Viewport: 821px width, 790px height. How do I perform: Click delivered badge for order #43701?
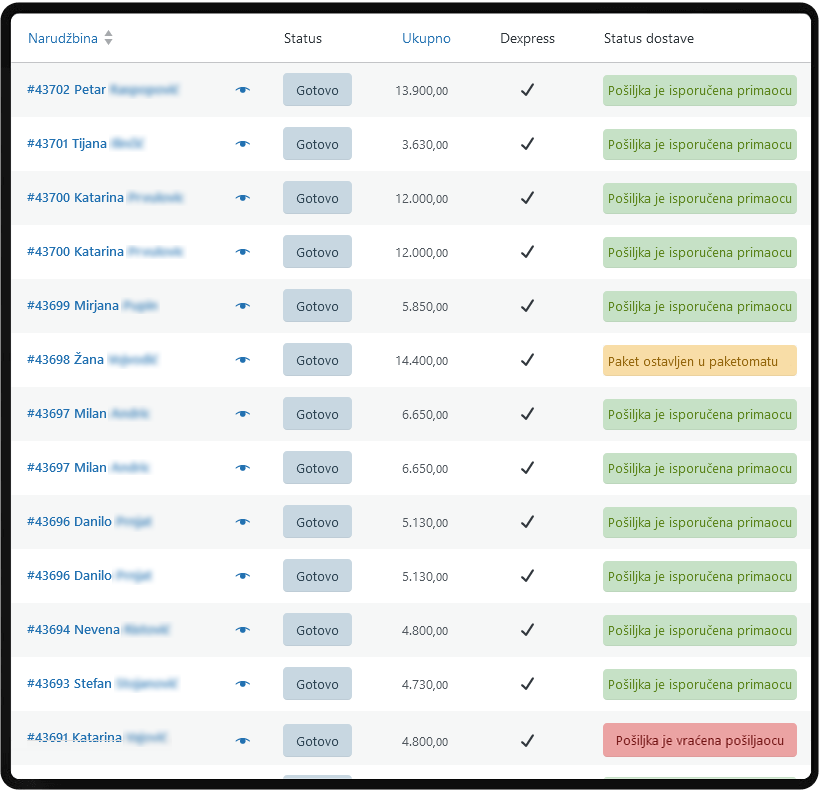[x=700, y=144]
